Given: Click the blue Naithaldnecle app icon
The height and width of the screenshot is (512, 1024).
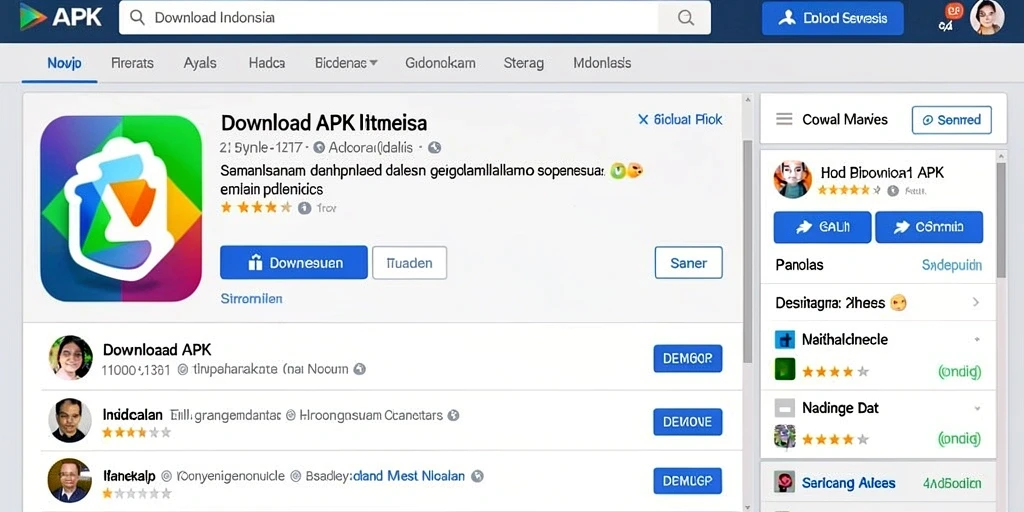Looking at the screenshot, I should point(784,340).
